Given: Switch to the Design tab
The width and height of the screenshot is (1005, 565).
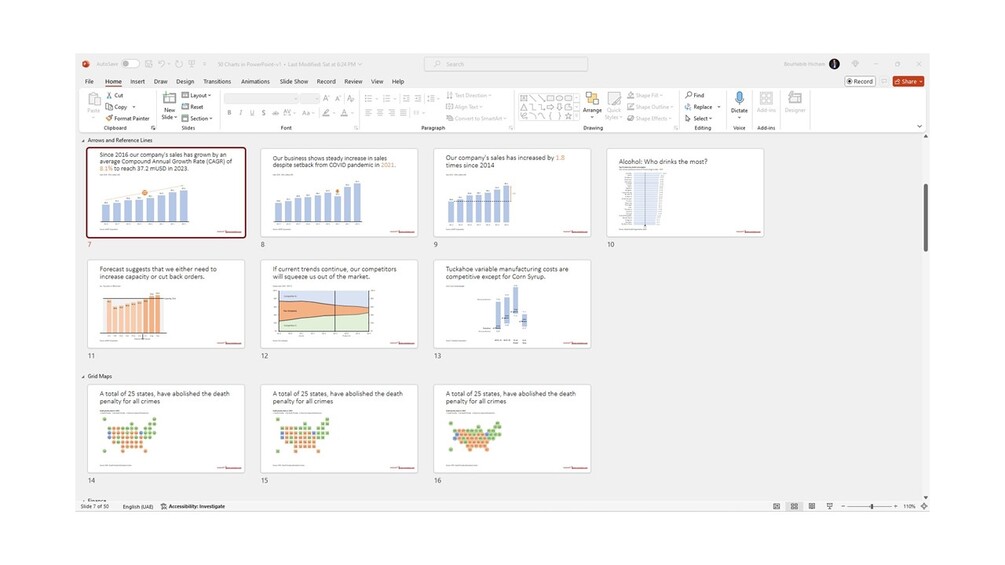Looking at the screenshot, I should (x=185, y=81).
